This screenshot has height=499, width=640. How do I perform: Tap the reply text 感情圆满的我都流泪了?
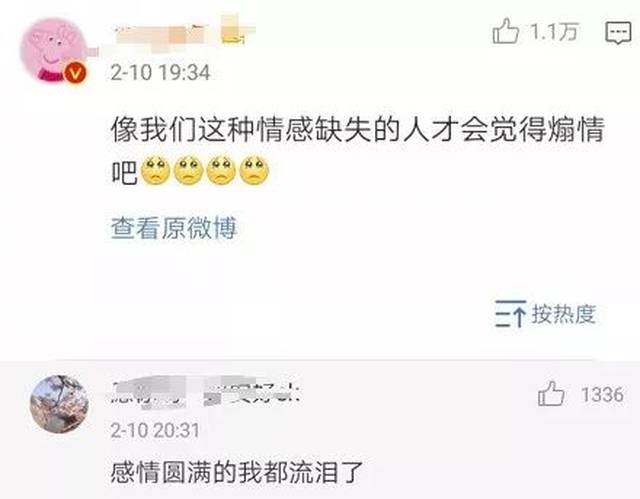coord(237,472)
